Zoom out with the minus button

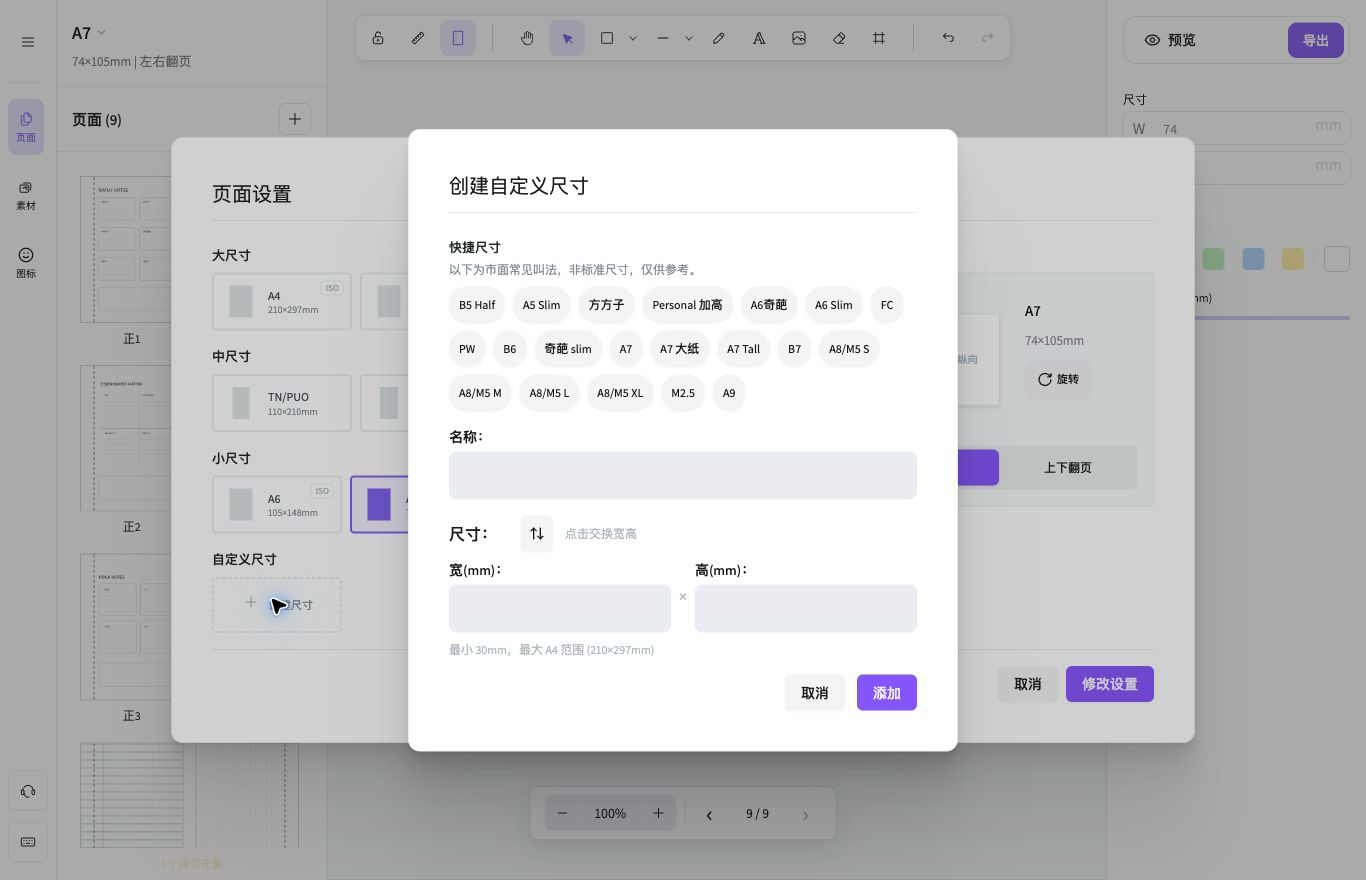click(562, 813)
